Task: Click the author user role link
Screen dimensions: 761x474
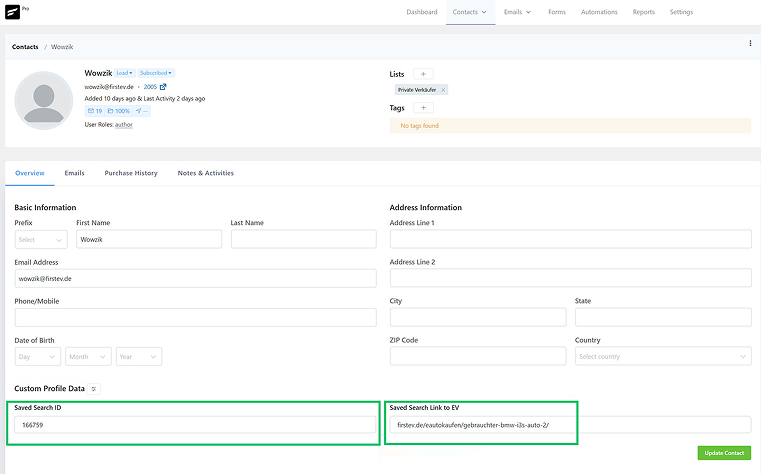Action: 124,125
